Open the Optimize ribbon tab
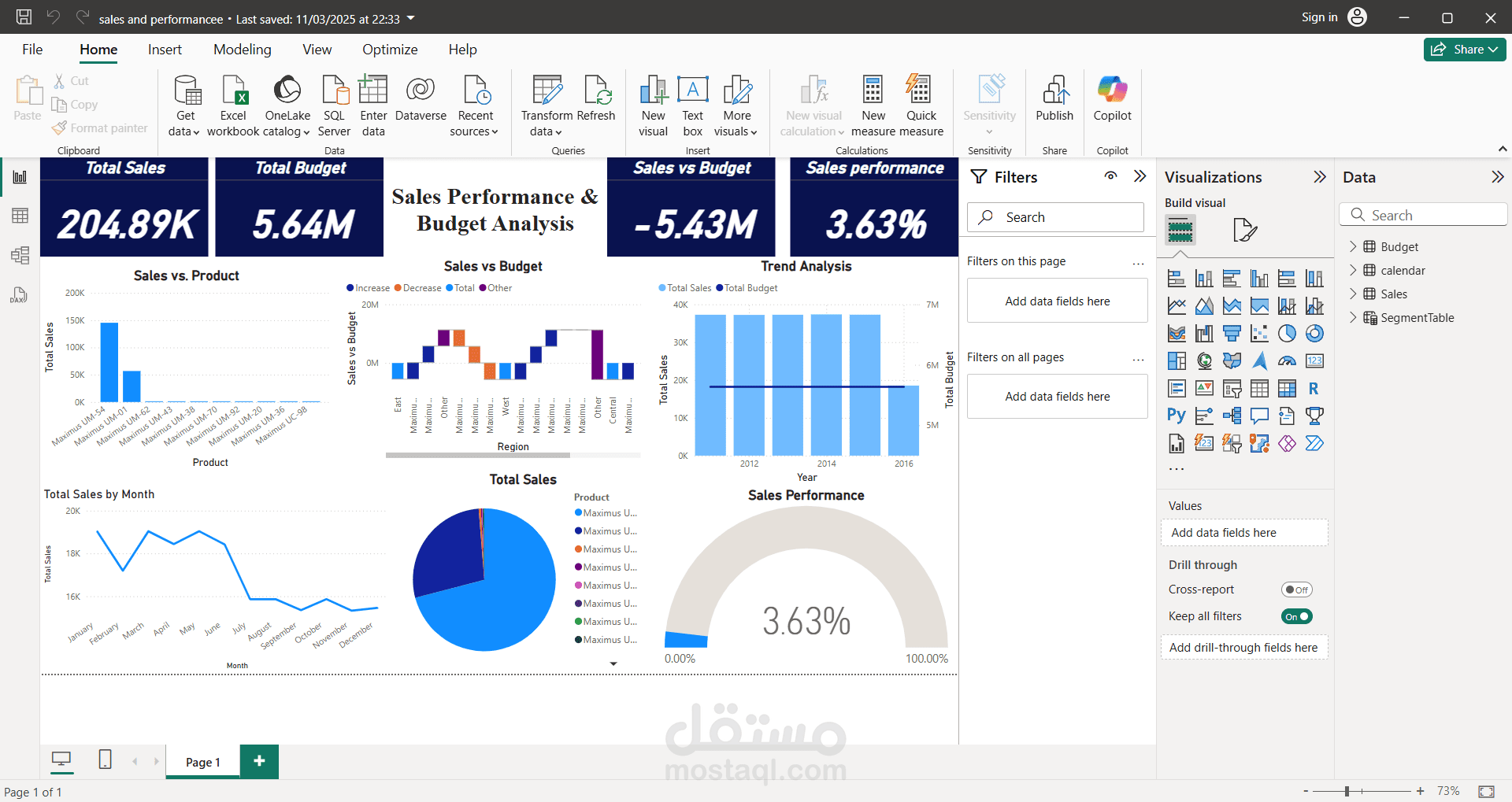The height and width of the screenshot is (802, 1512). tap(390, 50)
